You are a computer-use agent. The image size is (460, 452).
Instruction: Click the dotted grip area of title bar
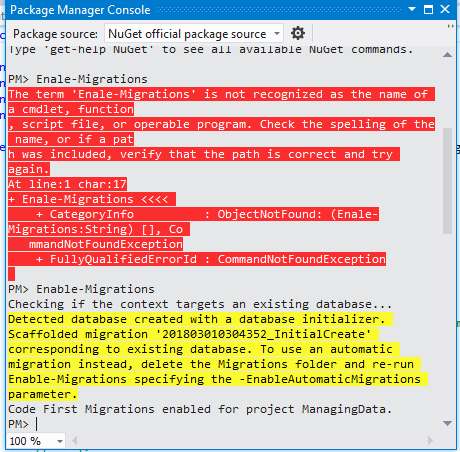pyautogui.click(x=279, y=10)
